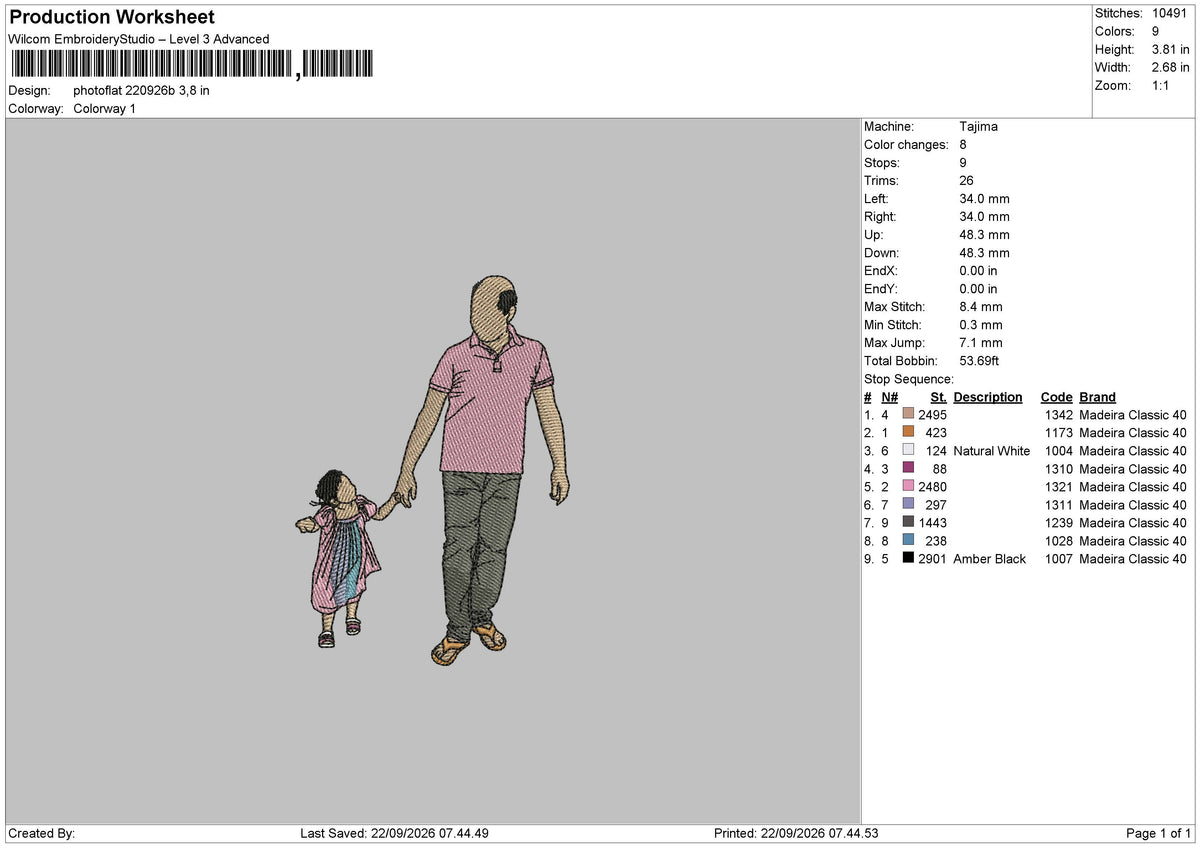Click the 'St.' column header
The image size is (1200, 848).
pyautogui.click(x=938, y=397)
